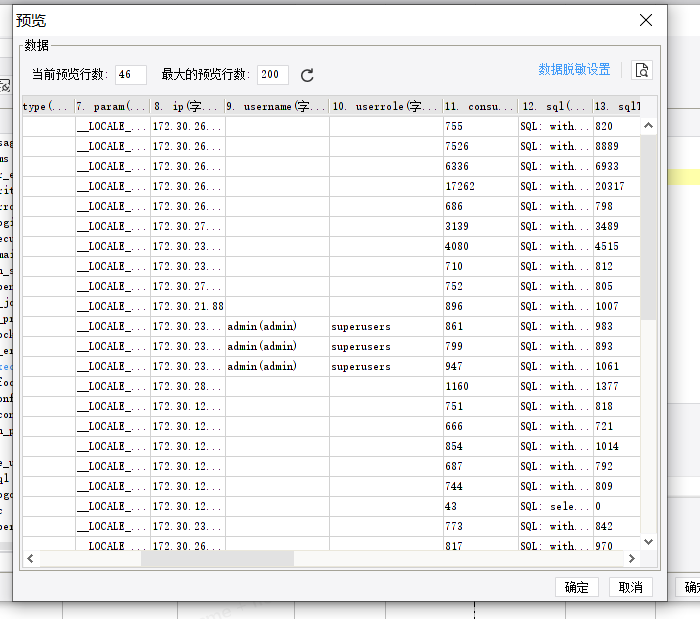
Task: Select the 10. userrole column header
Action: point(386,106)
